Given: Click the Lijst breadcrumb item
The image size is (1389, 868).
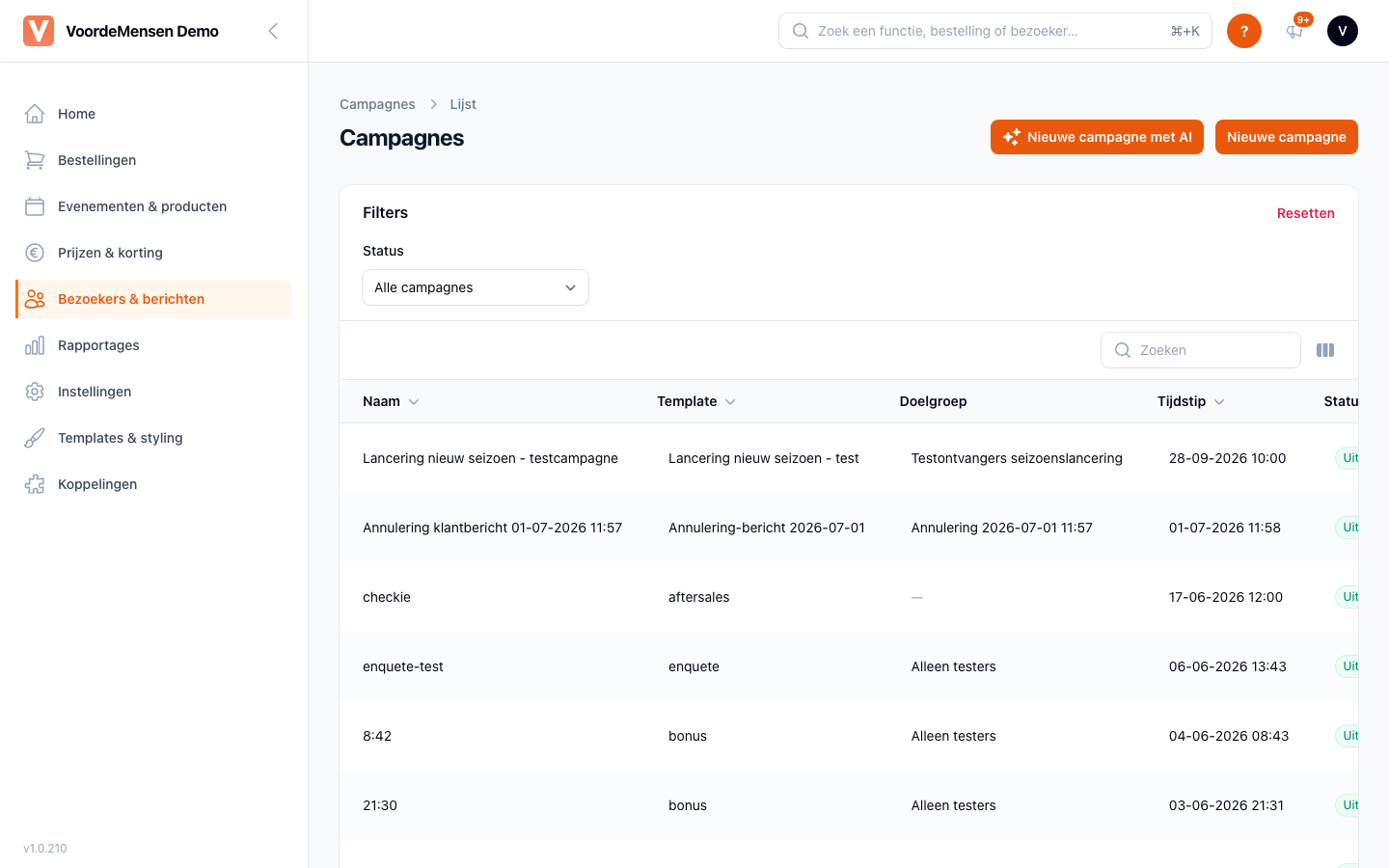Looking at the screenshot, I should pyautogui.click(x=463, y=104).
